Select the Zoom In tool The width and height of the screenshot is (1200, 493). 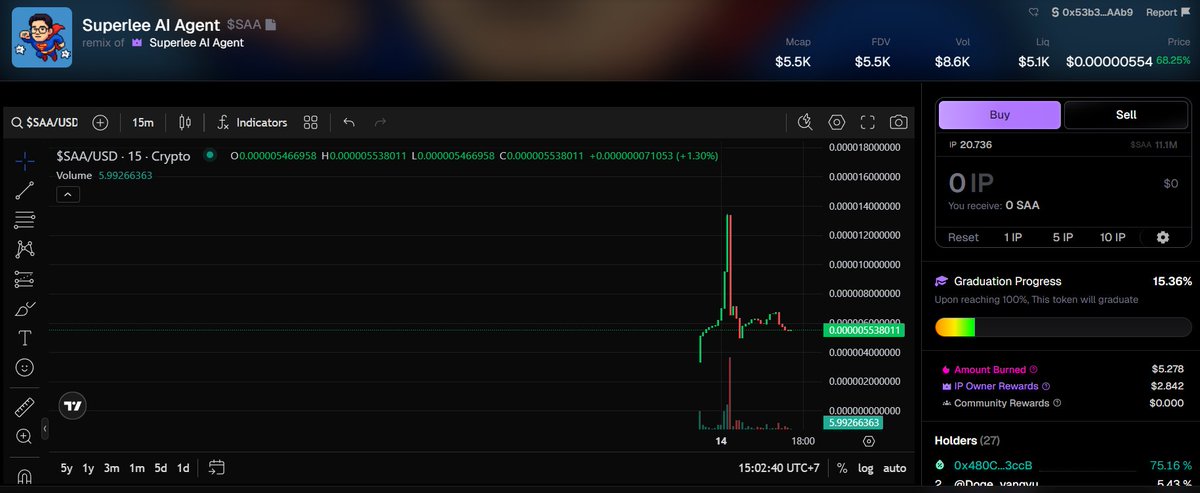[x=25, y=436]
